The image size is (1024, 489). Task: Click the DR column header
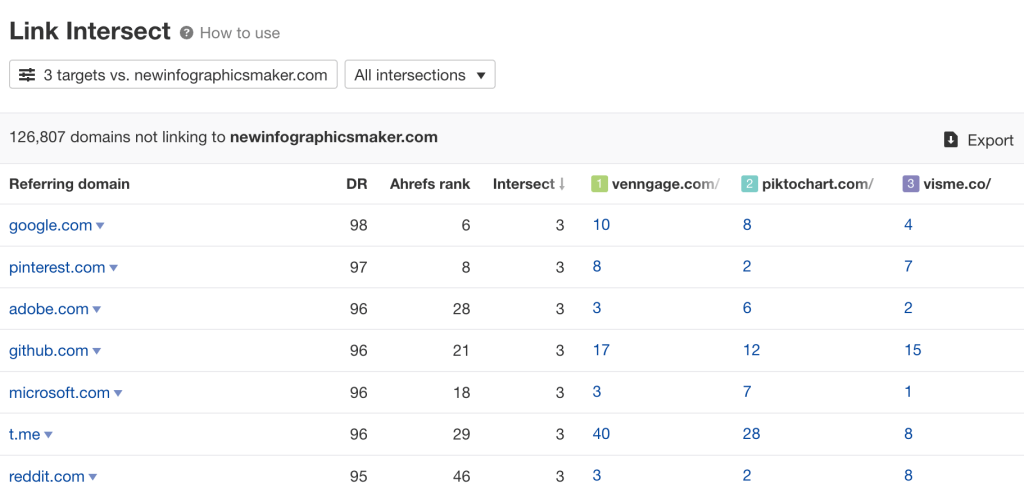click(x=356, y=184)
